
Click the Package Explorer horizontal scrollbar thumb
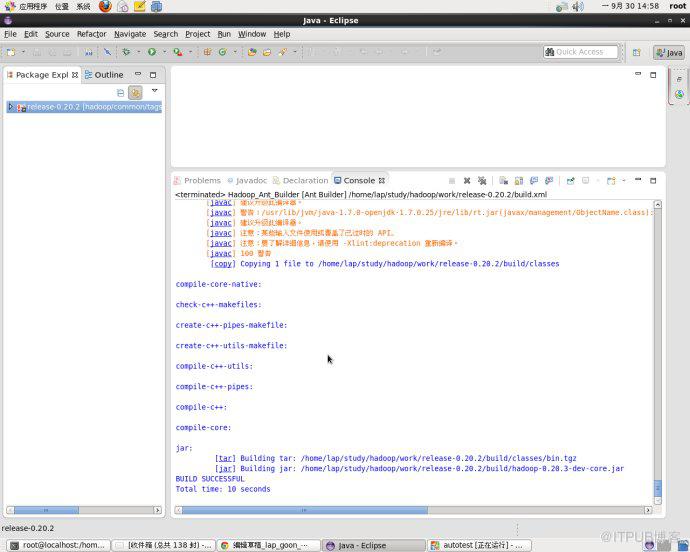[x=46, y=510]
